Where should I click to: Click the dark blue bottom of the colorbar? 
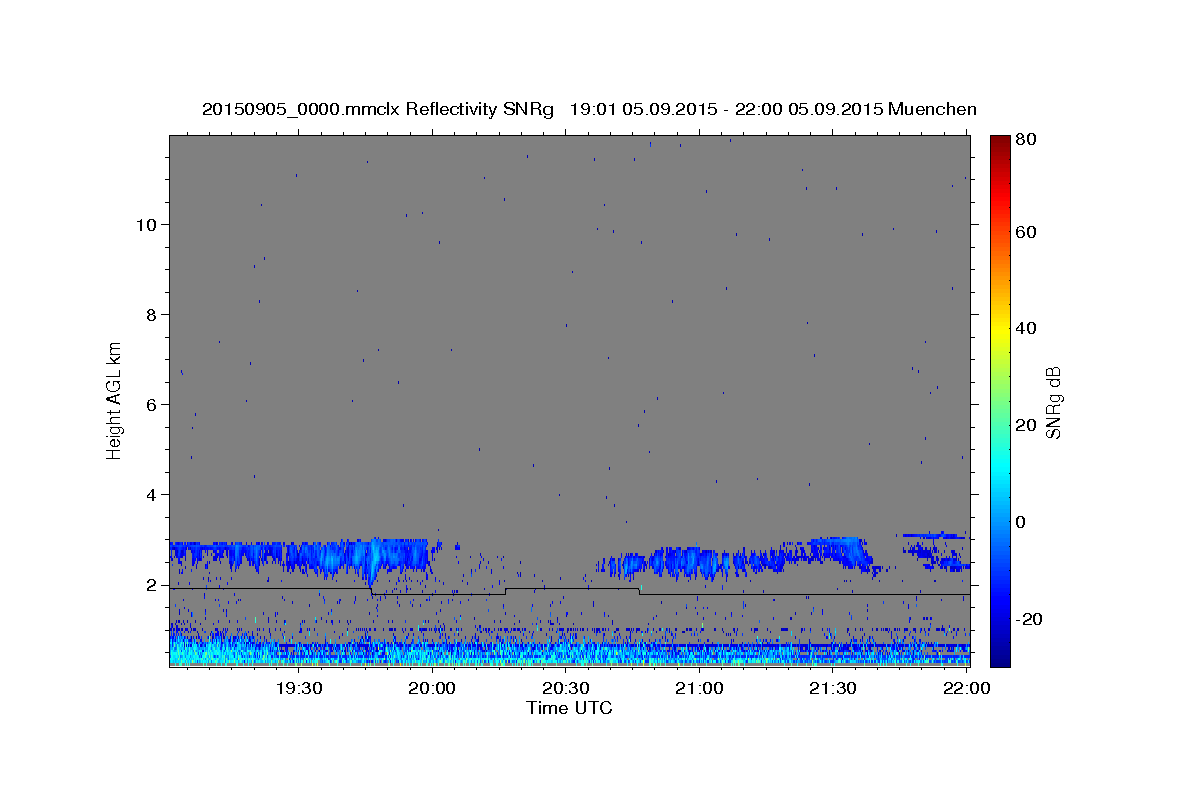[1000, 655]
